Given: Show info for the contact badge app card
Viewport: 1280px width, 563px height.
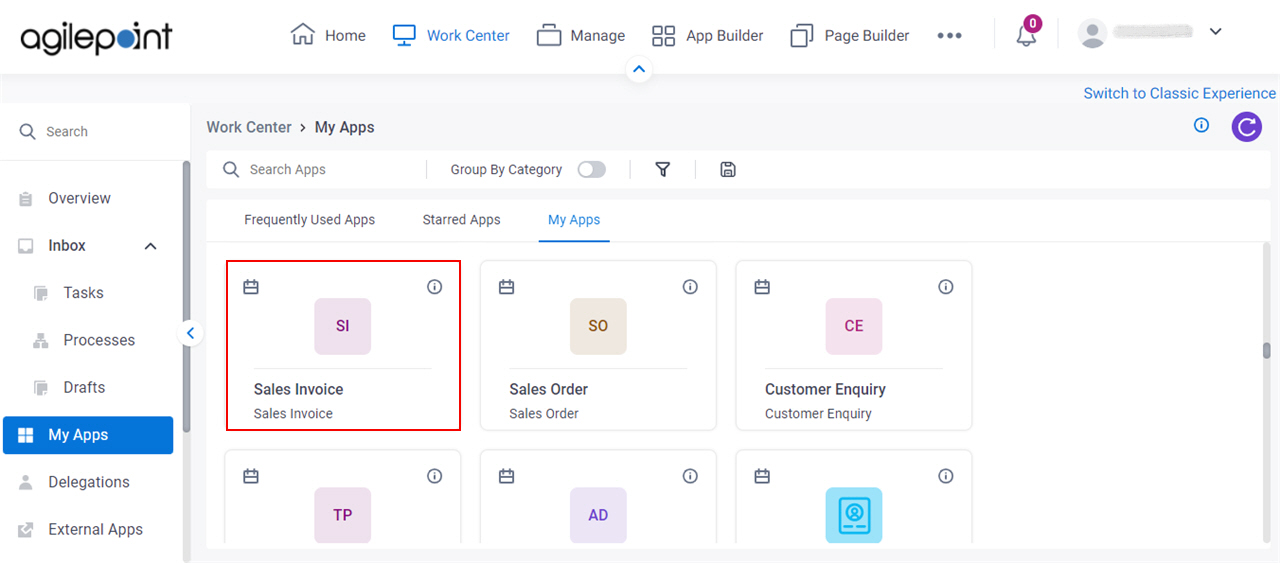Looking at the screenshot, I should pos(945,476).
